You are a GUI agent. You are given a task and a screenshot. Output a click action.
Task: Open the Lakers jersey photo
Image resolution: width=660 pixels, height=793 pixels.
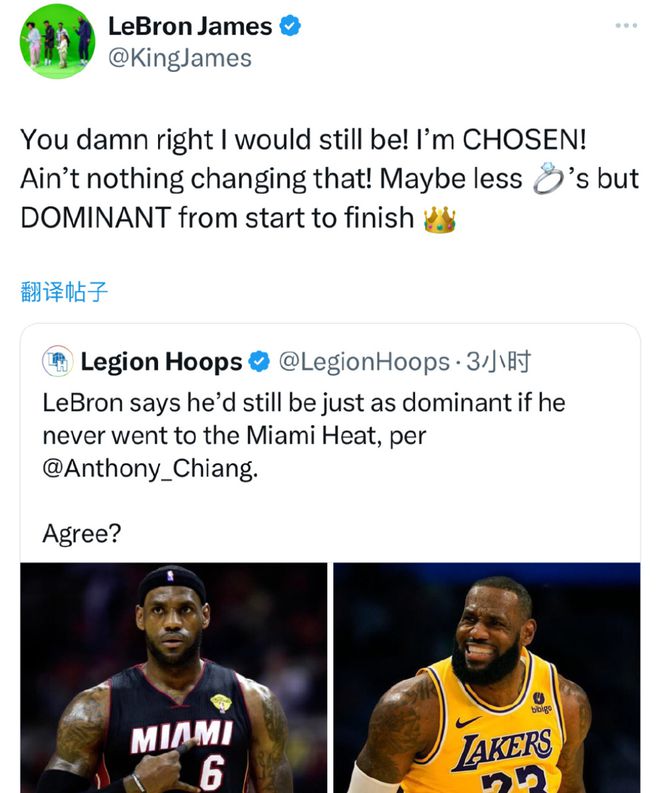tap(487, 678)
